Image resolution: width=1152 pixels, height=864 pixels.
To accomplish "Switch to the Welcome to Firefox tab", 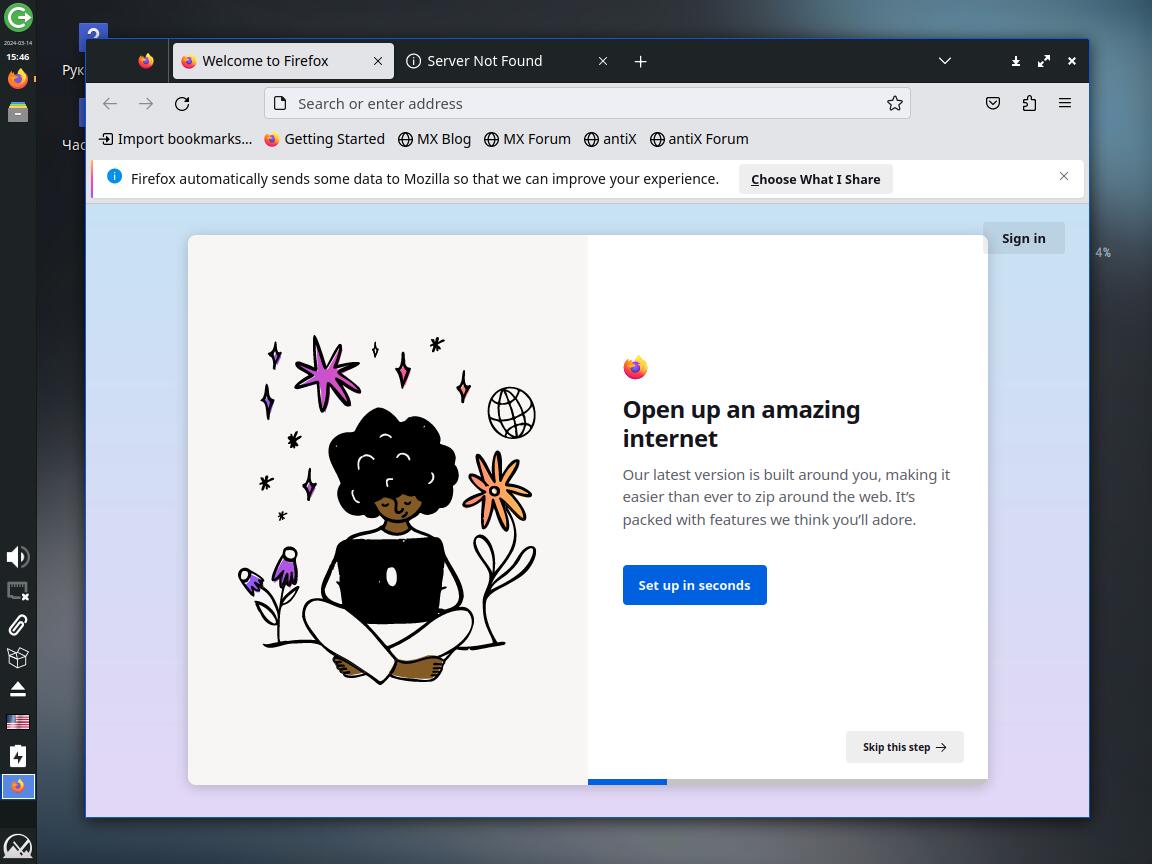I will click(x=283, y=61).
